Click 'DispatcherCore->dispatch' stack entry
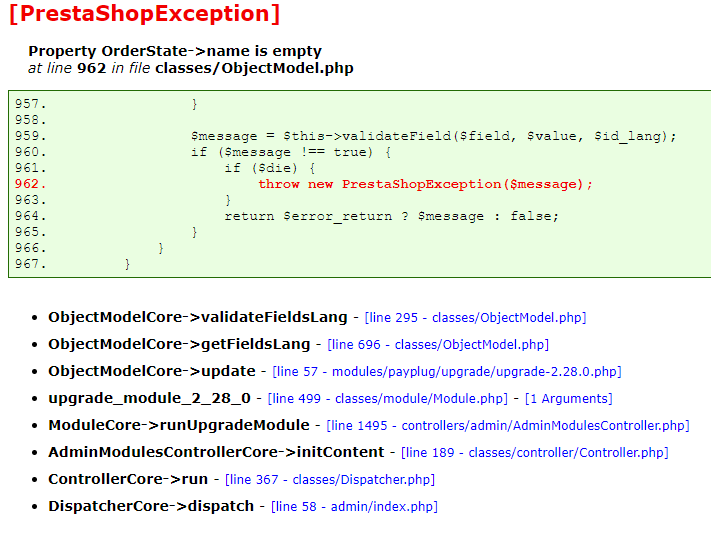The image size is (711, 536). [x=151, y=506]
